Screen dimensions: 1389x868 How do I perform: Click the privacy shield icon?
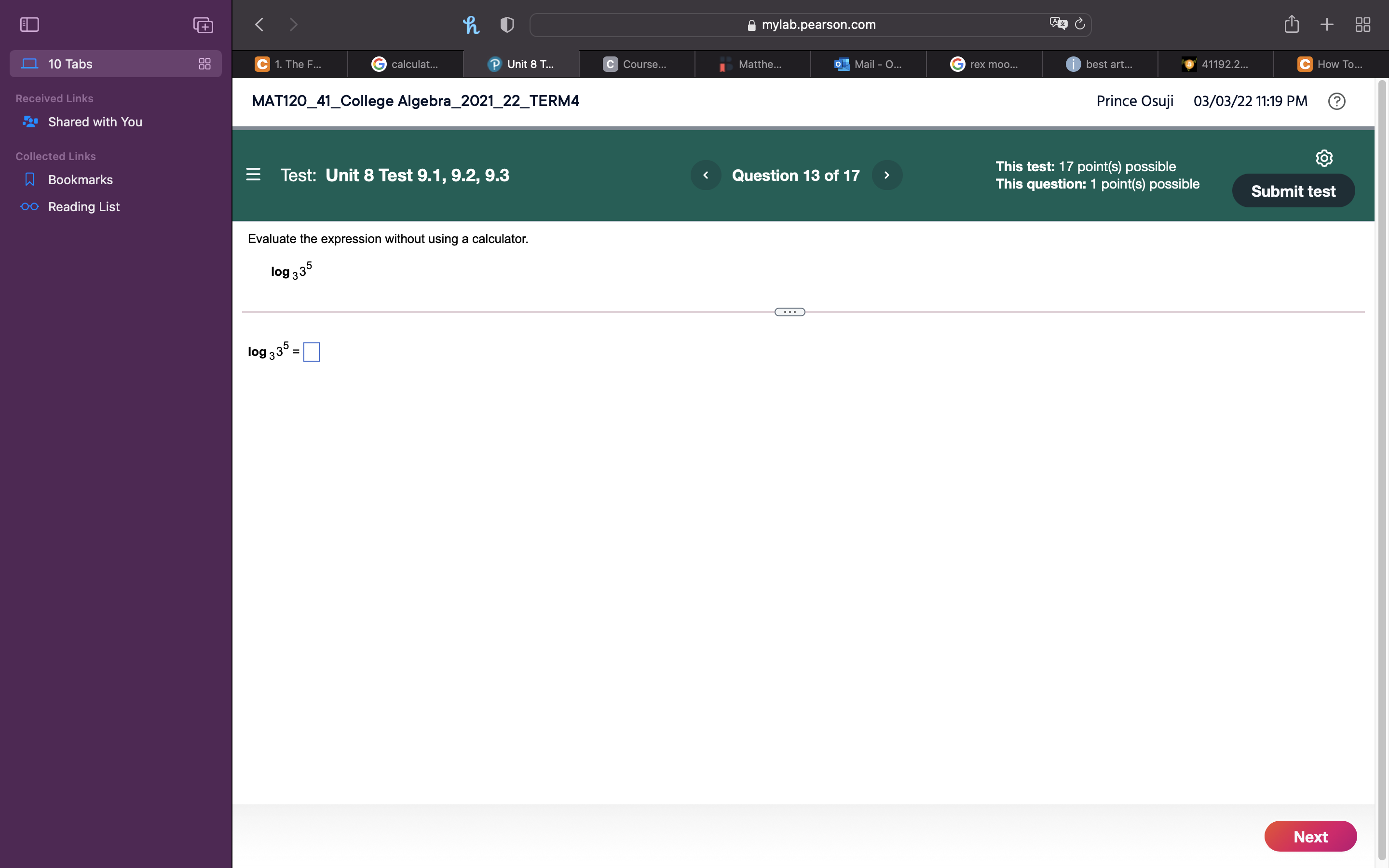tap(505, 24)
